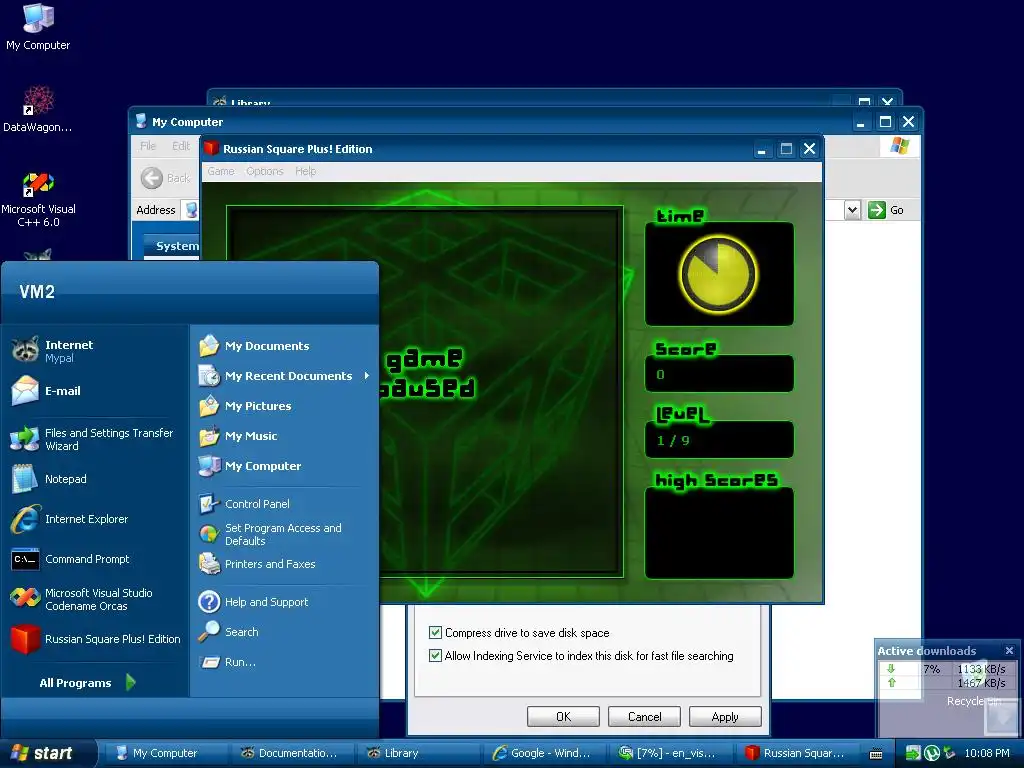Toggle Compress drive to save disk space
Screen dimensions: 1024x768
pos(435,632)
